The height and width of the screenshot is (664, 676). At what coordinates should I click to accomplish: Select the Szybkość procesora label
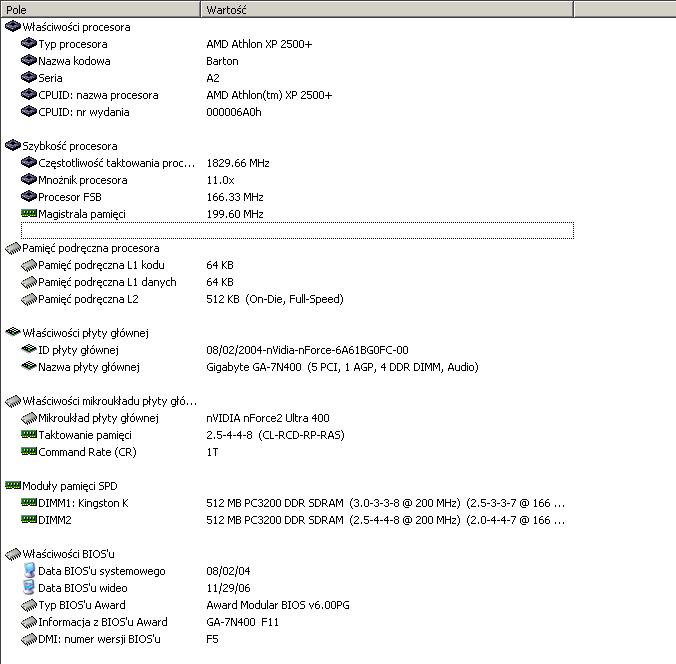[x=70, y=146]
